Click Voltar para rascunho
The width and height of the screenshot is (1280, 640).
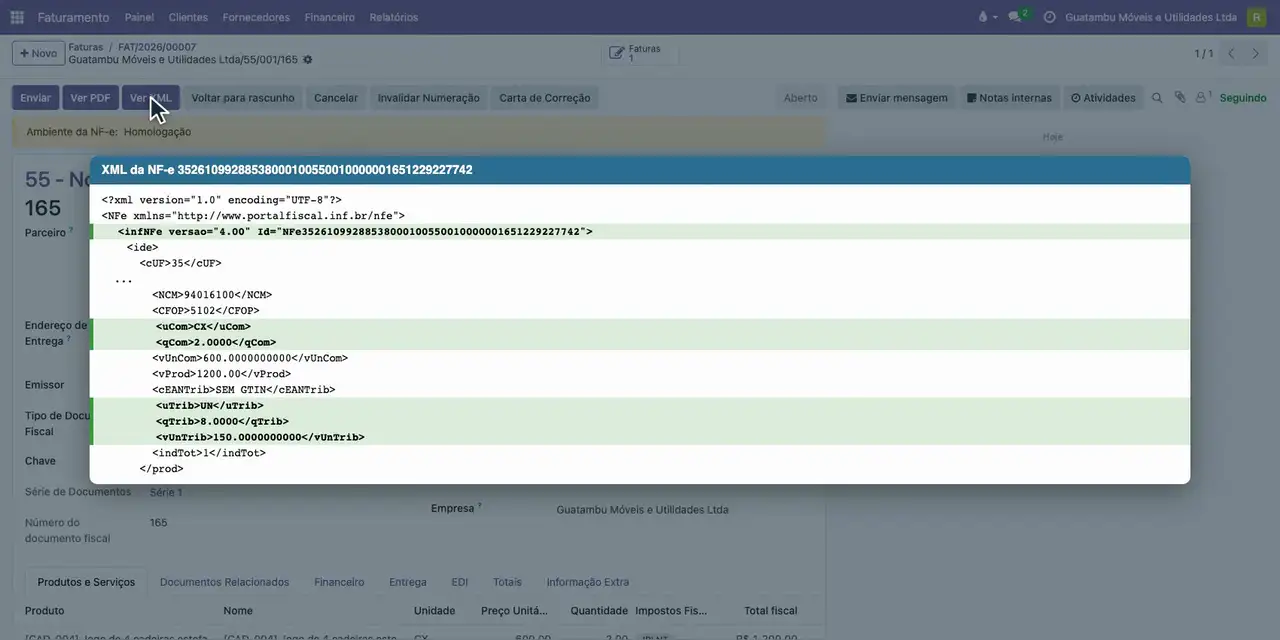click(x=243, y=98)
